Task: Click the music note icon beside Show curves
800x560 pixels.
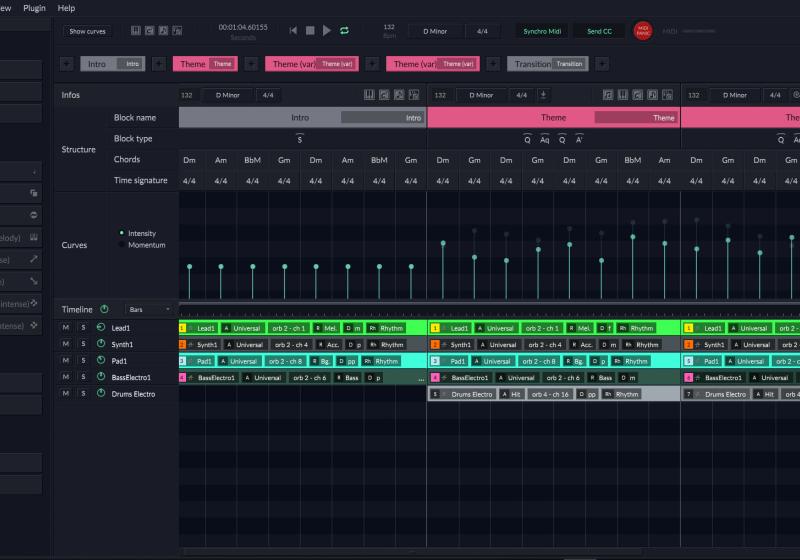Action: pos(163,31)
